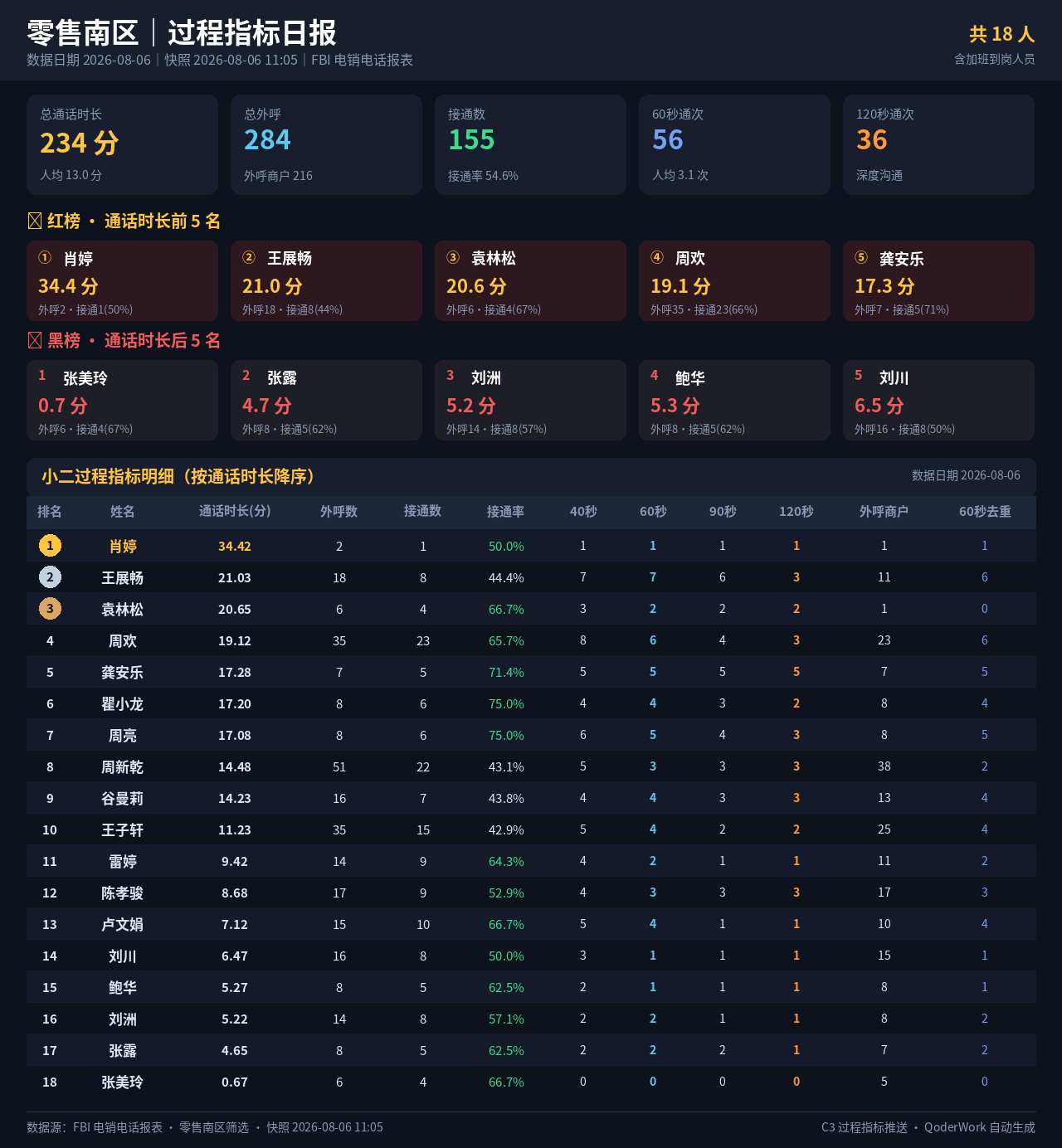Click 王子轩 name in table
Image resolution: width=1062 pixels, height=1148 pixels.
[x=123, y=829]
